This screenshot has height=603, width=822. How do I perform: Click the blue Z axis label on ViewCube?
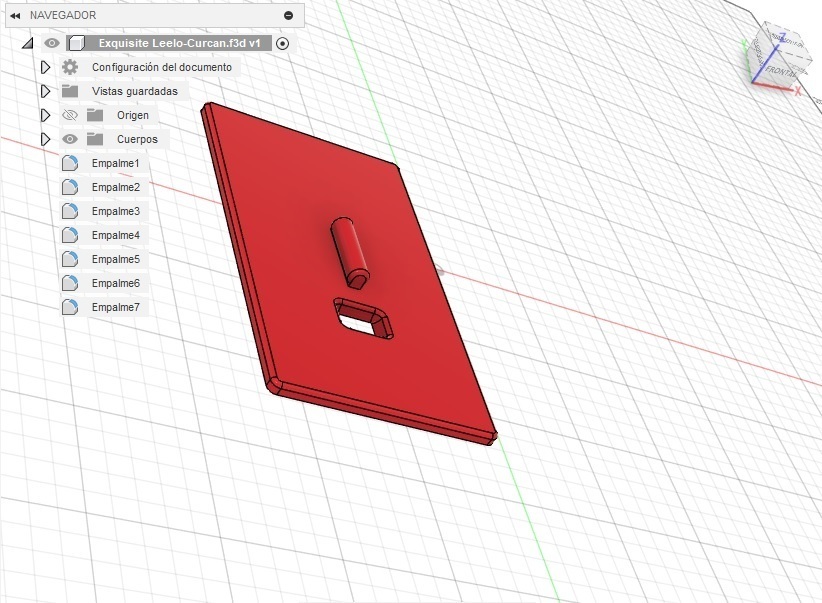(783, 37)
